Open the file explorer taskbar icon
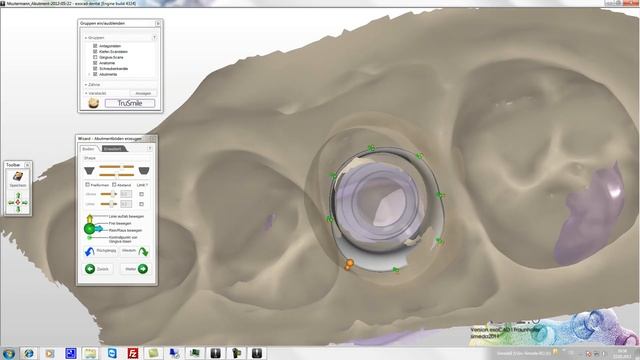 (90, 353)
